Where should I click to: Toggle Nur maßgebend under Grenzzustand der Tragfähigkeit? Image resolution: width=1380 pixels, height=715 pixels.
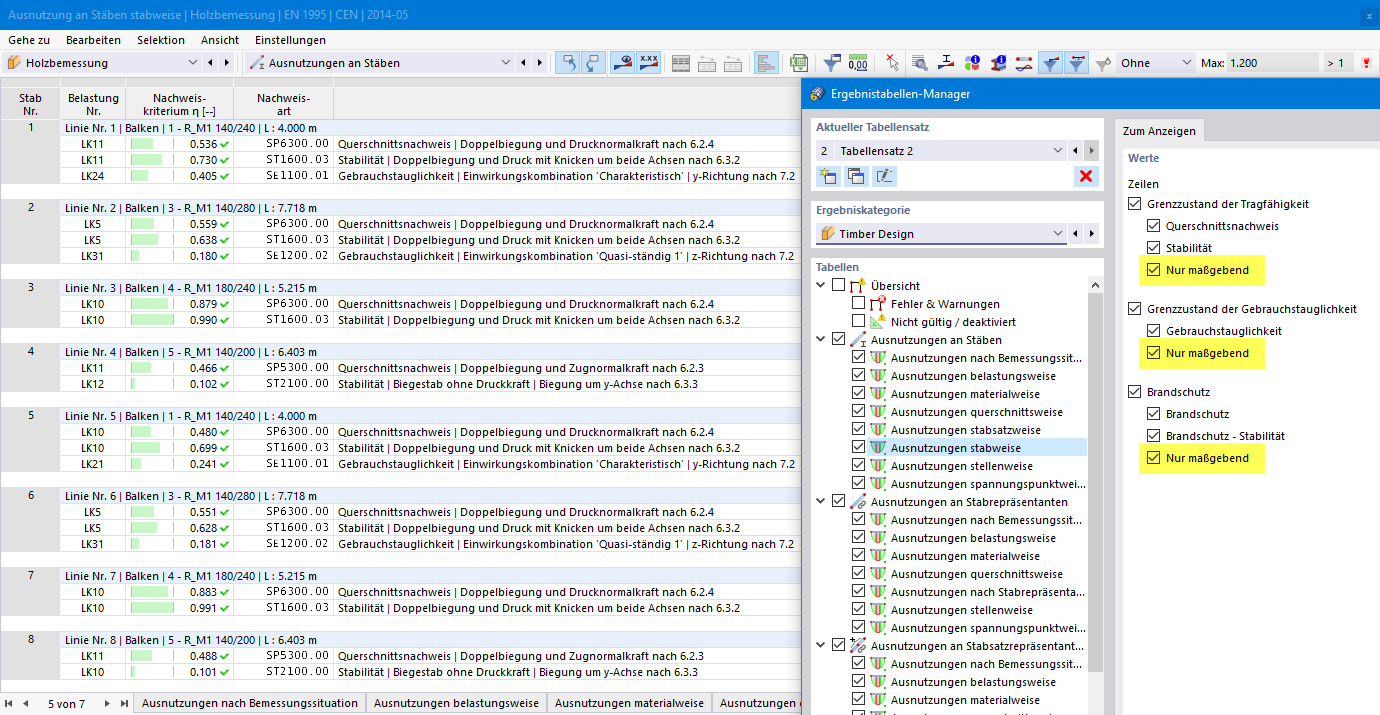tap(1153, 270)
